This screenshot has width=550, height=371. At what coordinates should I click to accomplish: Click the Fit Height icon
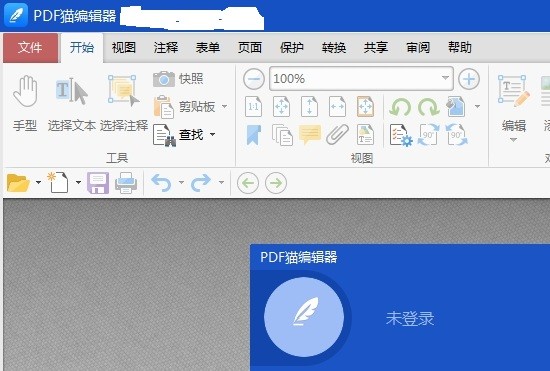[309, 107]
